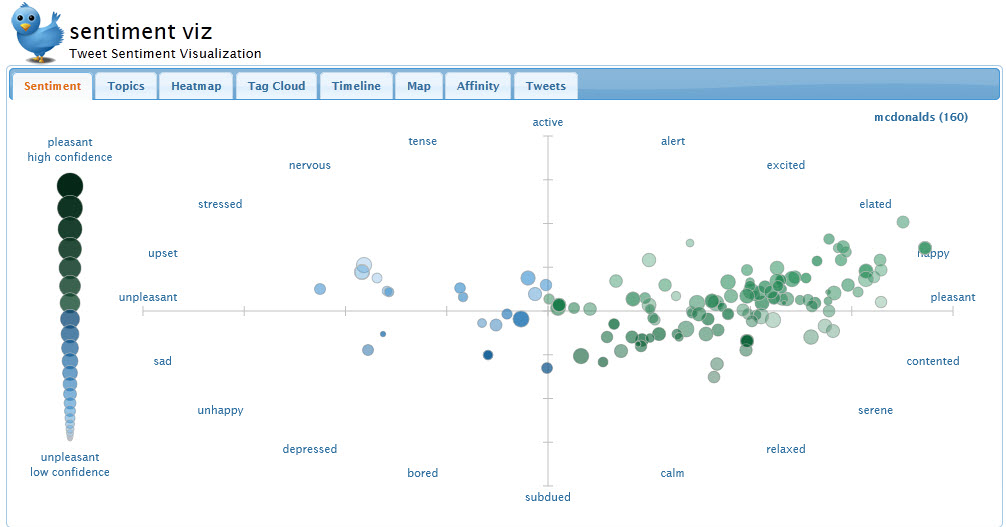1006x527 pixels.
Task: Click the mcdonalds (160) query label
Action: [x=920, y=117]
